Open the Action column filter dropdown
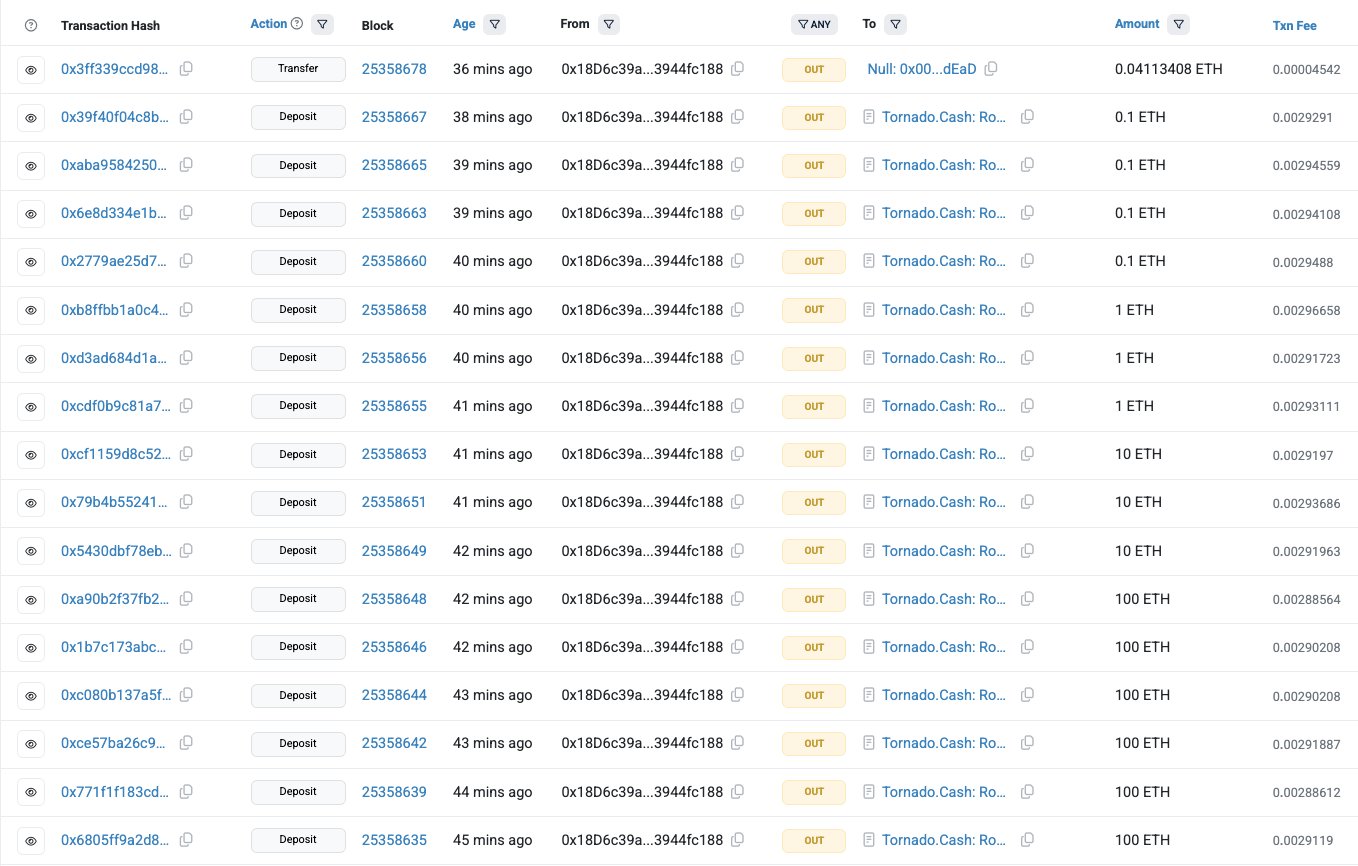Screen dimensions: 1358x866 pyautogui.click(x=322, y=24)
